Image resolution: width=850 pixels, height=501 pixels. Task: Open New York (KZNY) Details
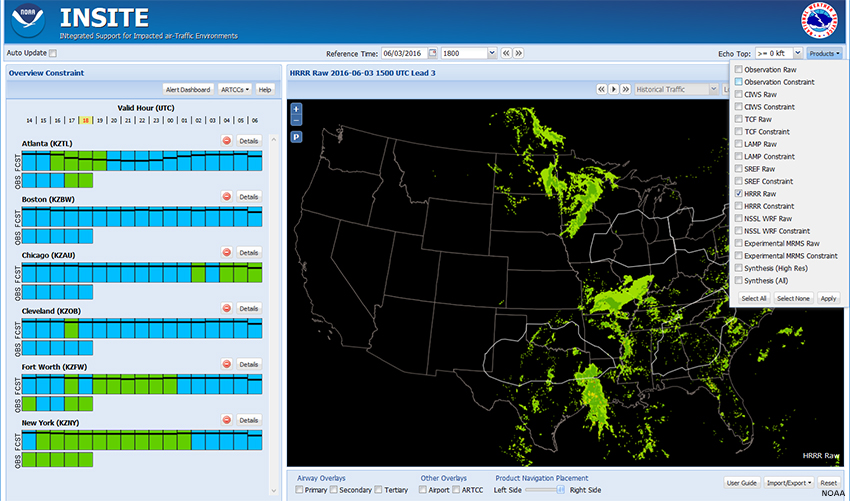tap(249, 420)
